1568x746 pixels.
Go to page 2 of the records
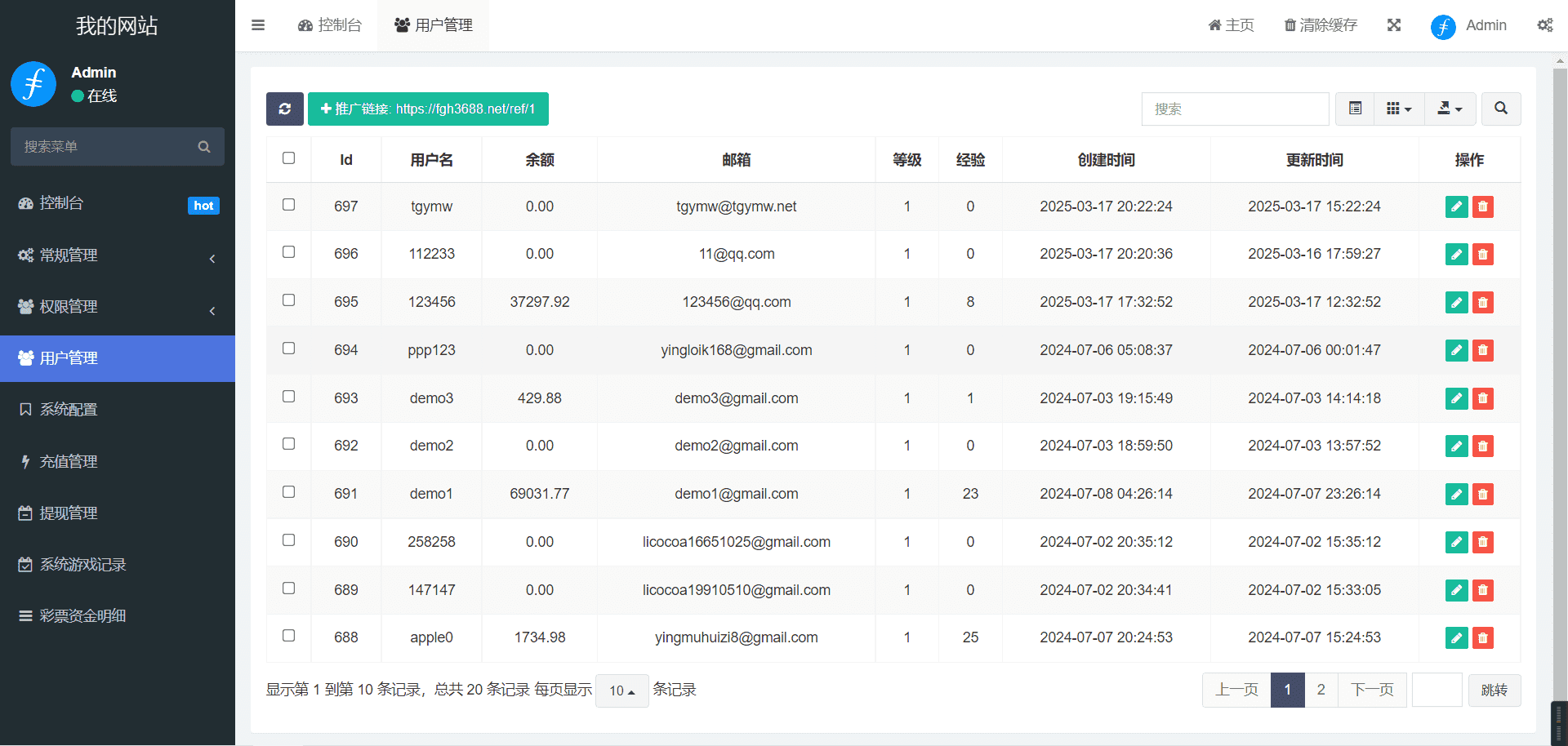pyautogui.click(x=1321, y=690)
